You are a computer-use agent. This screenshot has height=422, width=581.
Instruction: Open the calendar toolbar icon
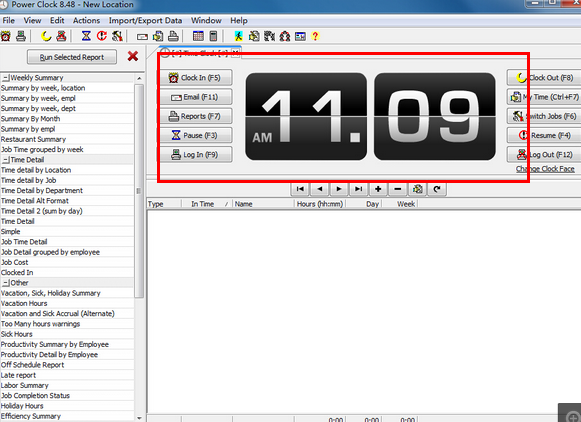pyautogui.click(x=198, y=36)
